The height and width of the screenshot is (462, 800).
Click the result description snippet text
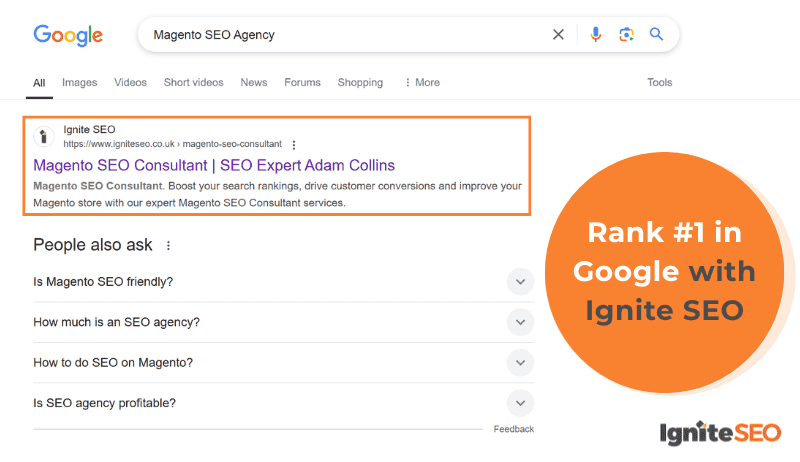278,194
